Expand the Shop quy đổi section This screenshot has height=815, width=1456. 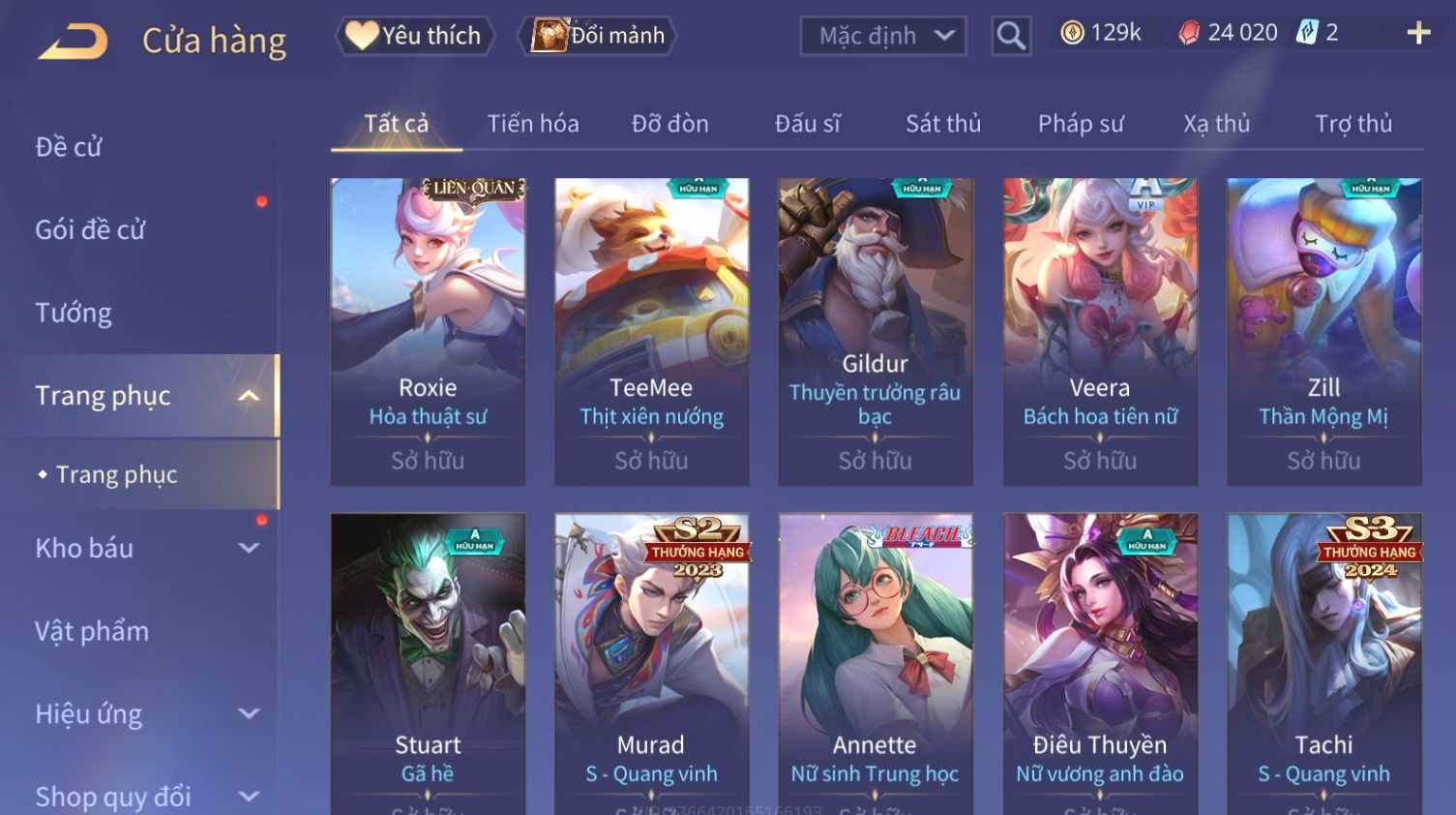[x=249, y=797]
